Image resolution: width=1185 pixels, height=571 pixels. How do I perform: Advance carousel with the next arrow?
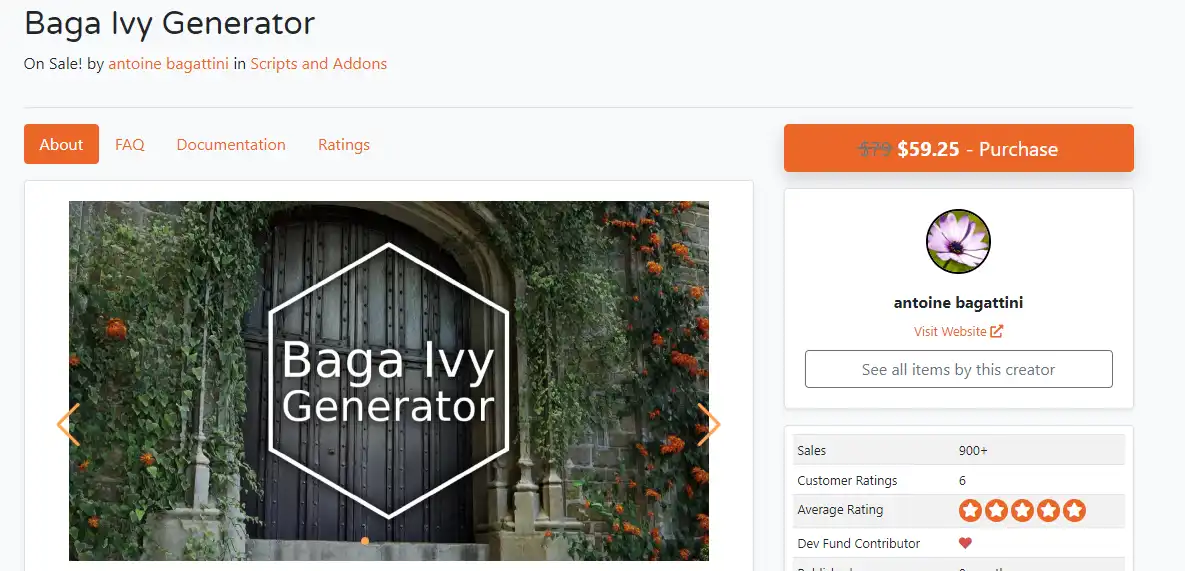point(708,424)
